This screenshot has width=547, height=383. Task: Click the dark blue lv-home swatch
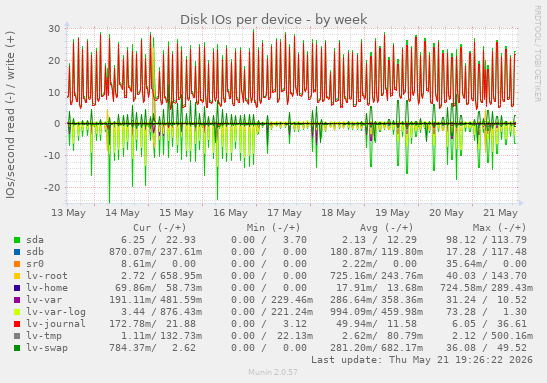[x=17, y=288]
